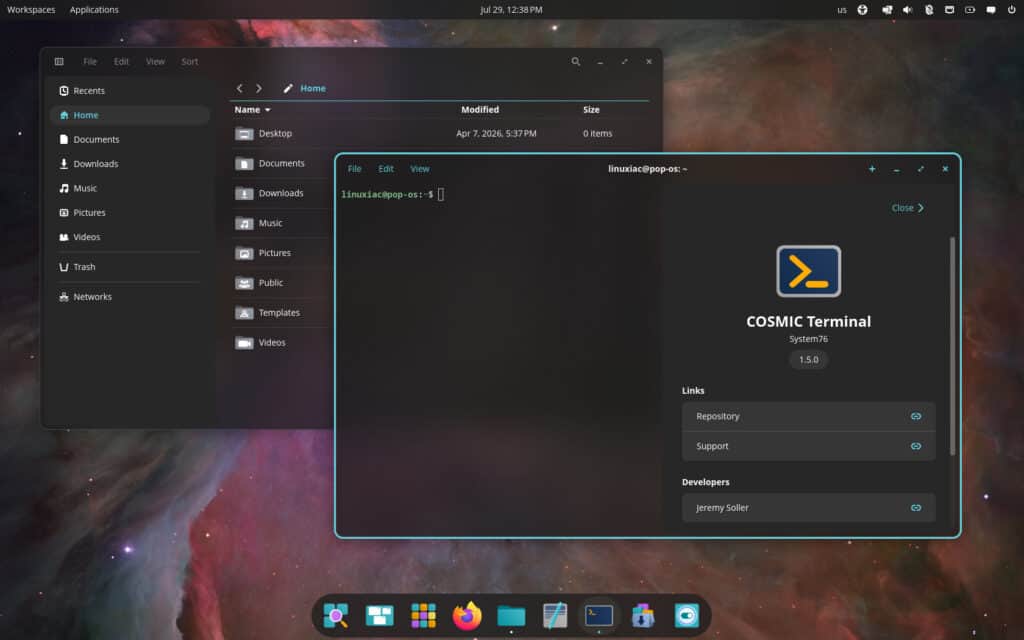Open the notifications icon in top panel
This screenshot has height=640, width=1024.
click(991, 10)
